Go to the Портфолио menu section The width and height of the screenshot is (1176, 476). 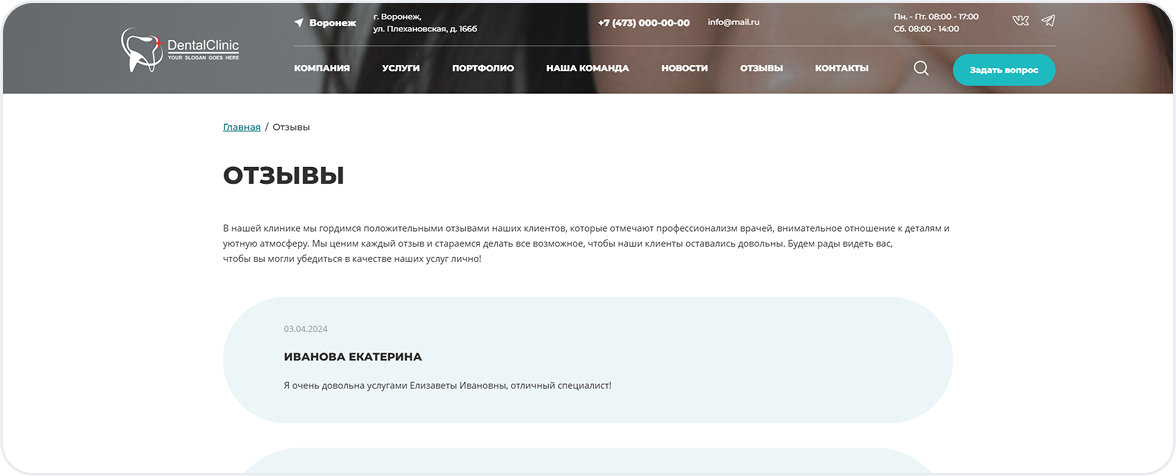tap(483, 69)
